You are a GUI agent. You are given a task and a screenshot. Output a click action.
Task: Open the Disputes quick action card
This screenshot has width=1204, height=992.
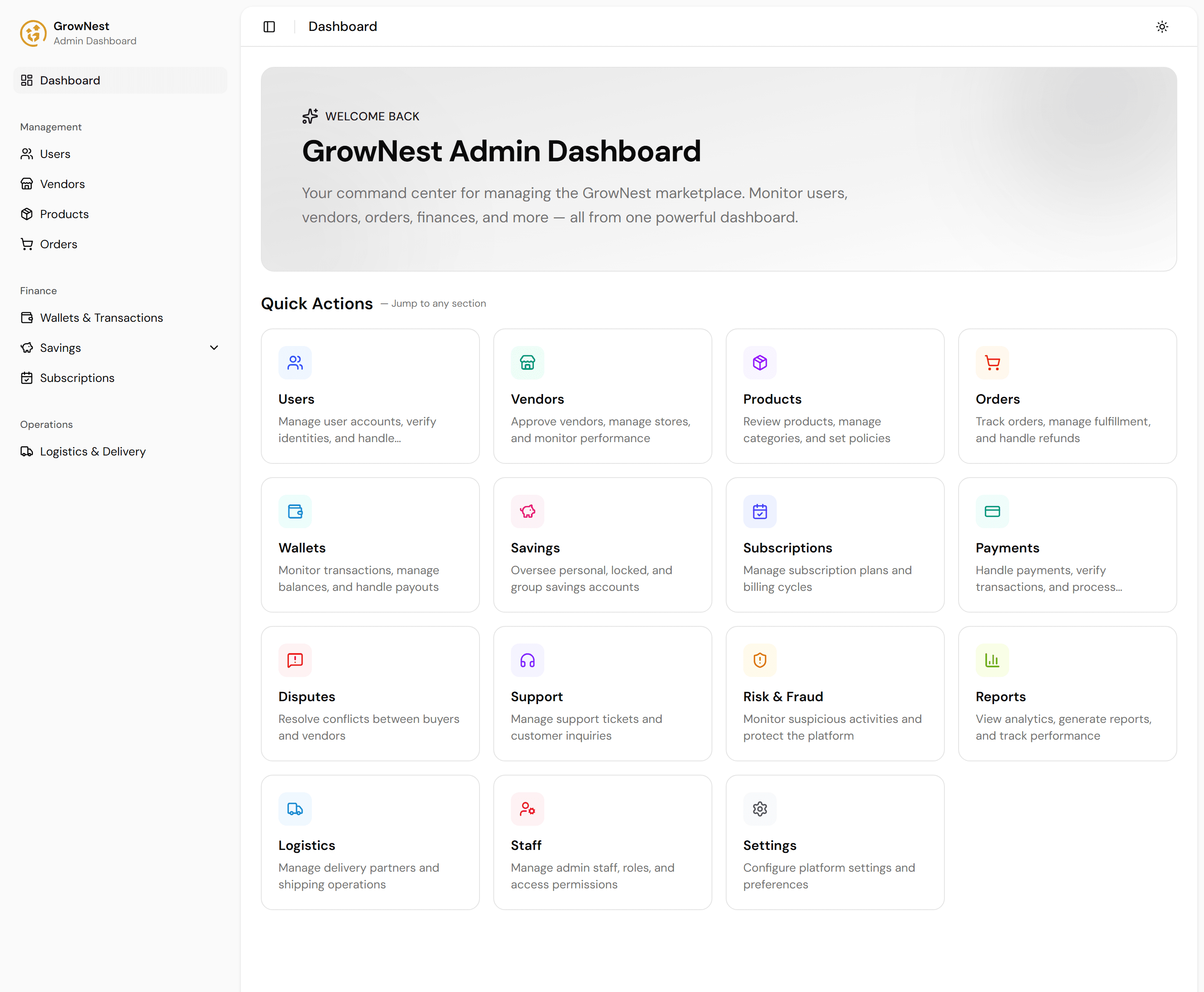pos(370,693)
